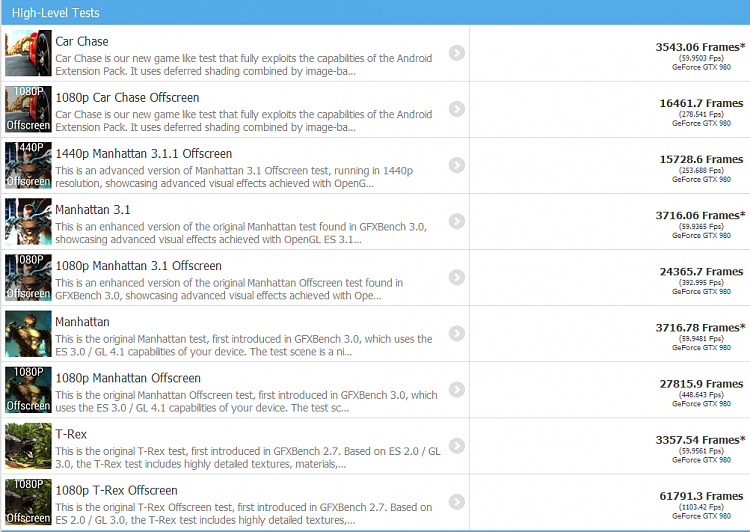Viewport: 750px width, 532px height.
Task: Click the 1440p Manhattan 3.1.1 Offscreen thumbnail
Action: click(x=28, y=165)
